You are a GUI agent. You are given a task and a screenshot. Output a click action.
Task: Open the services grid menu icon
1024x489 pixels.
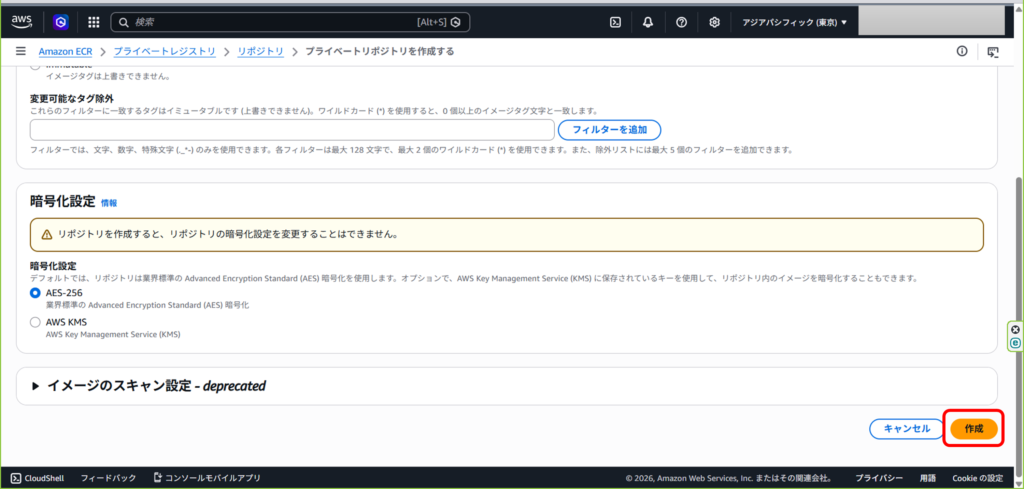click(93, 22)
